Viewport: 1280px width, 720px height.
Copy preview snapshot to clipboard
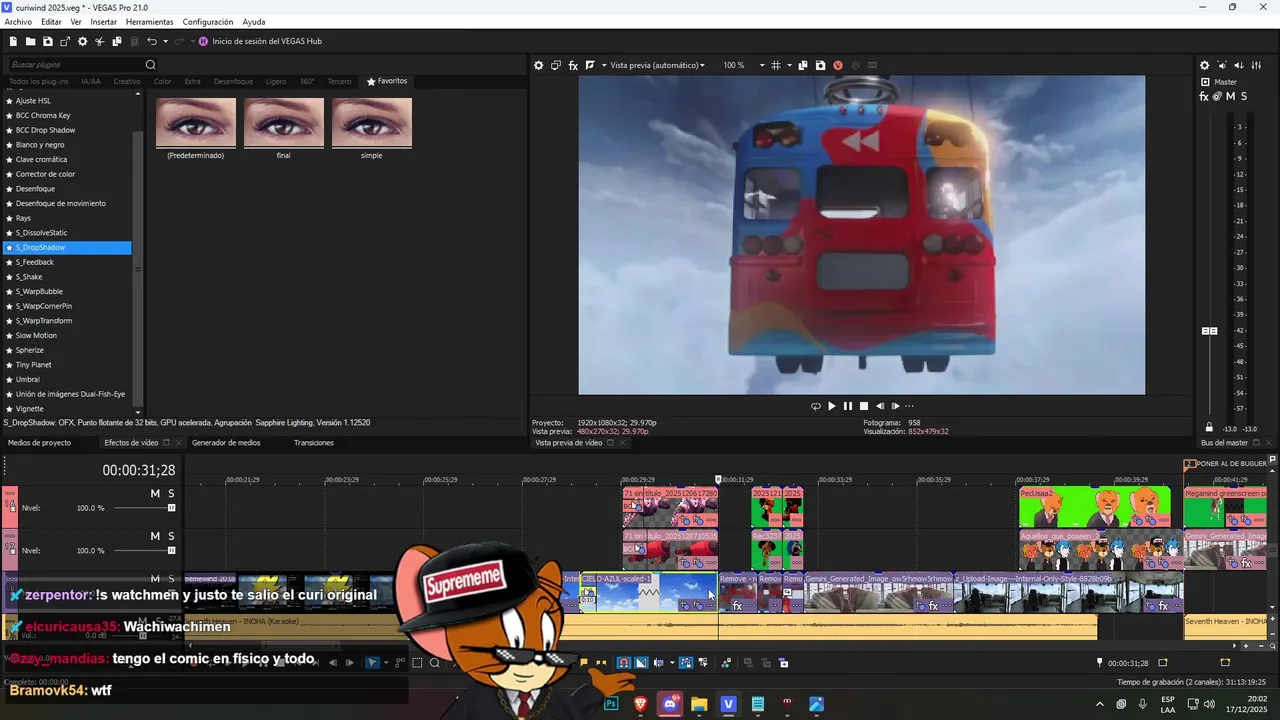click(x=803, y=65)
